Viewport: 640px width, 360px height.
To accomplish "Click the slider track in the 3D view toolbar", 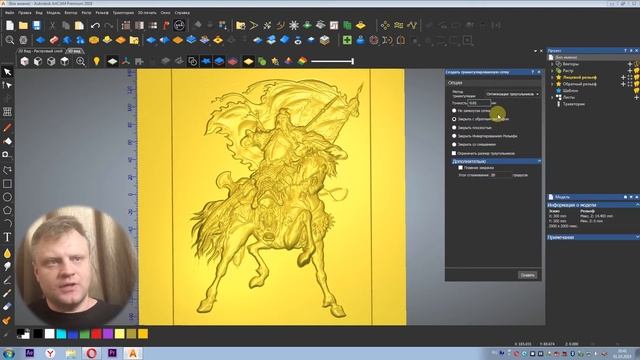I will [x=332, y=61].
